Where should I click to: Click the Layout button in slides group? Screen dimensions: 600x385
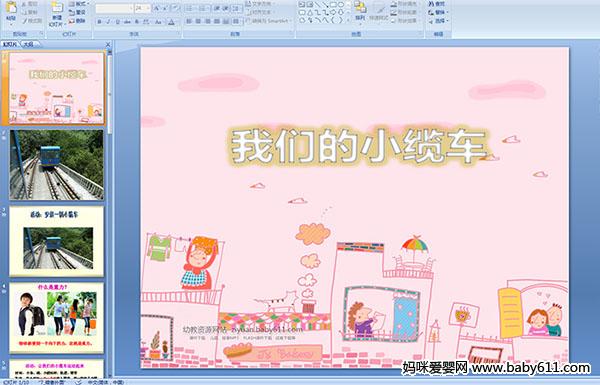(78, 4)
